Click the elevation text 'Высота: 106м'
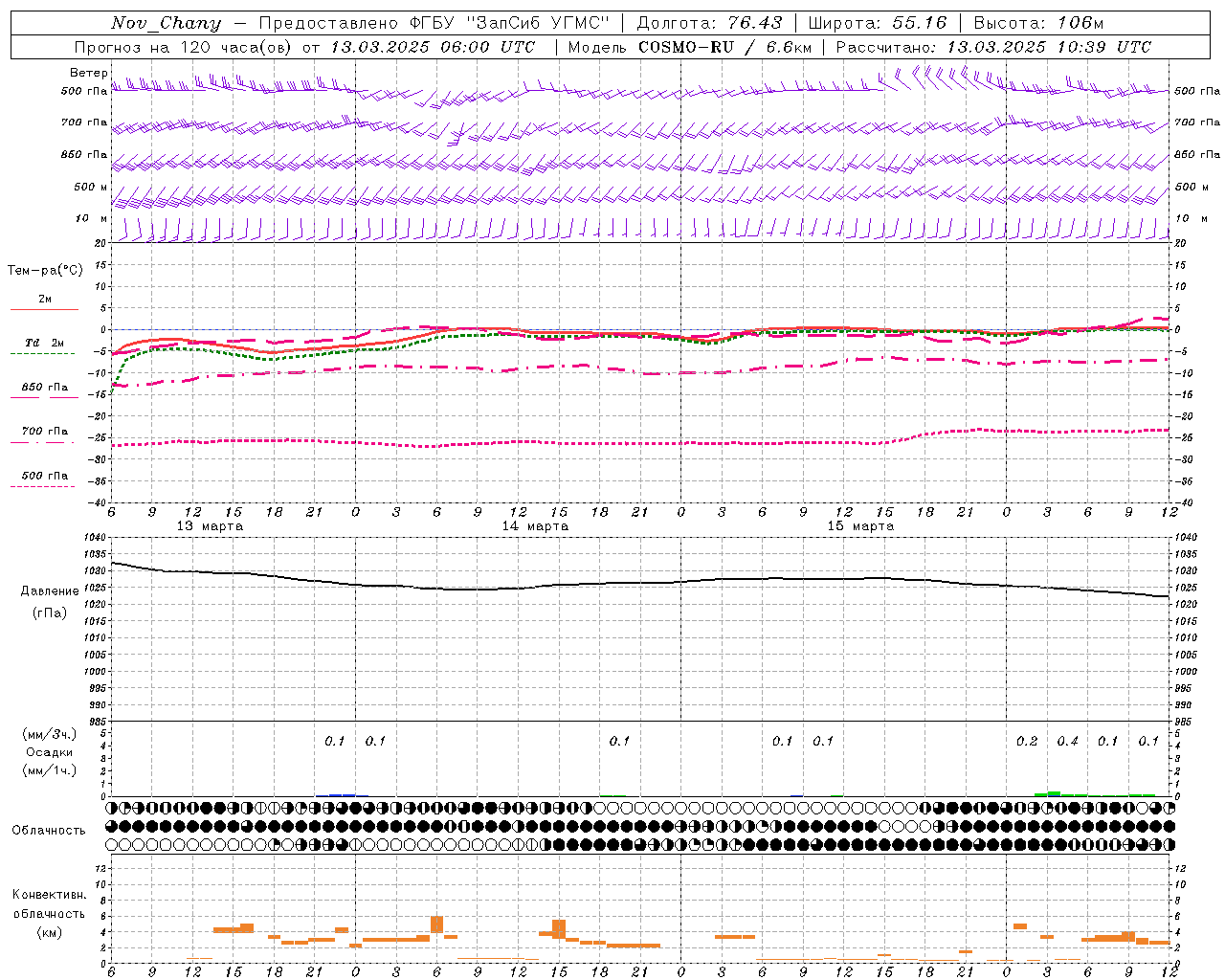Viewport: 1225px width, 980px height. click(x=1038, y=23)
